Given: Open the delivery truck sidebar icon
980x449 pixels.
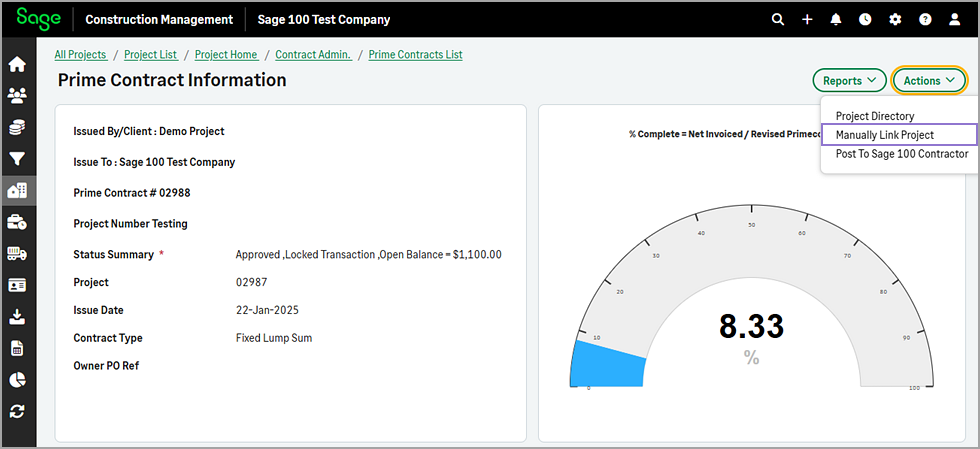Looking at the screenshot, I should [x=18, y=253].
